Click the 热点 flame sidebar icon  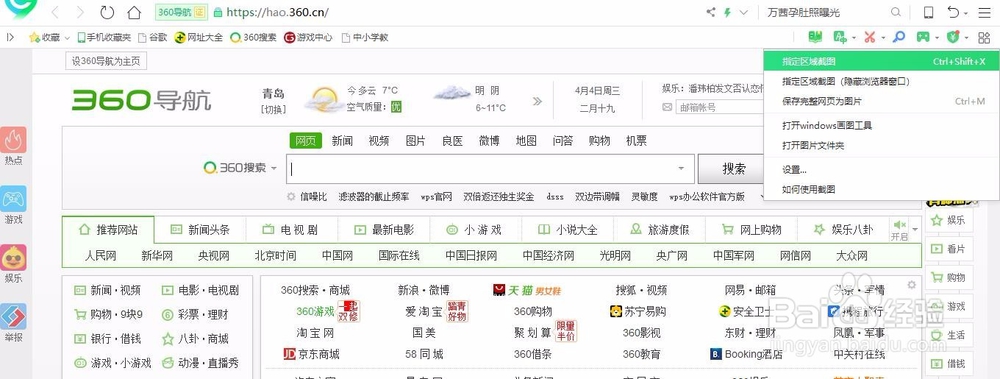click(13, 140)
